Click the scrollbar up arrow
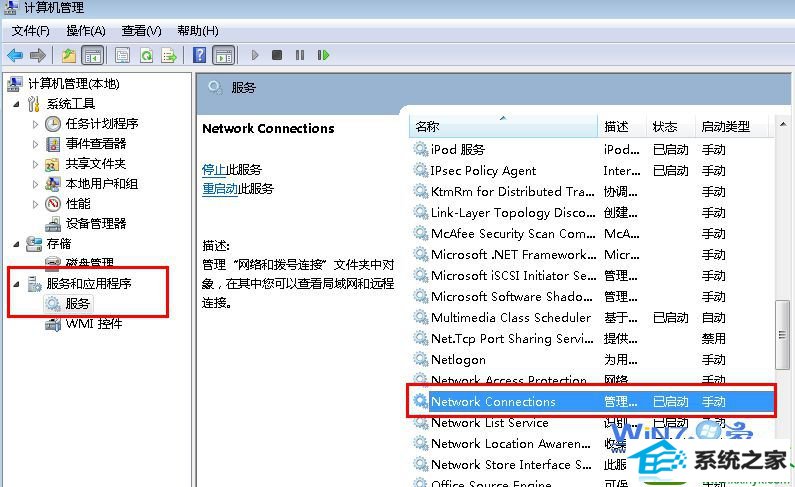795x487 pixels. click(783, 124)
